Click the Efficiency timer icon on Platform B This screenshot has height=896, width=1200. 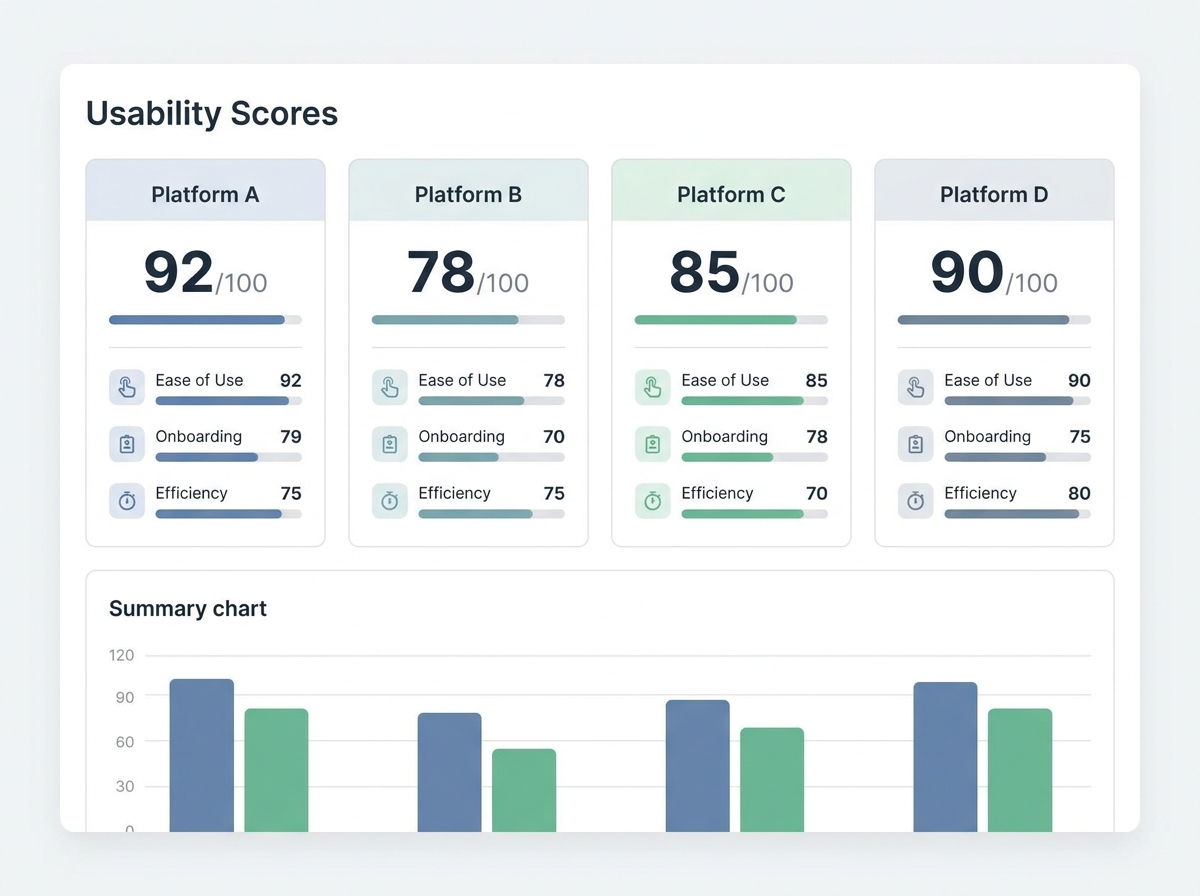point(390,501)
